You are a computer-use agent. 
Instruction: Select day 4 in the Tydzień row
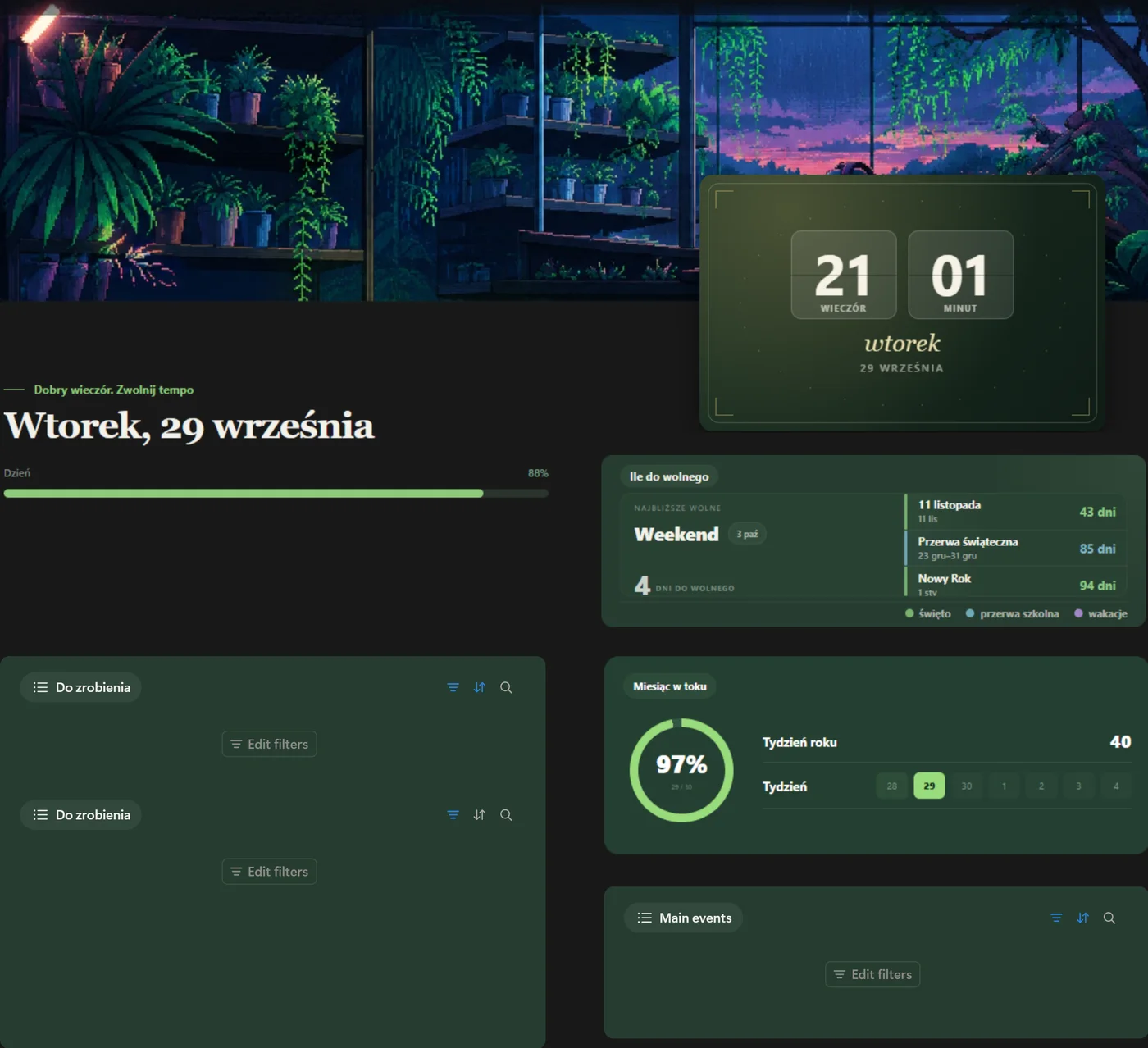coord(1116,786)
